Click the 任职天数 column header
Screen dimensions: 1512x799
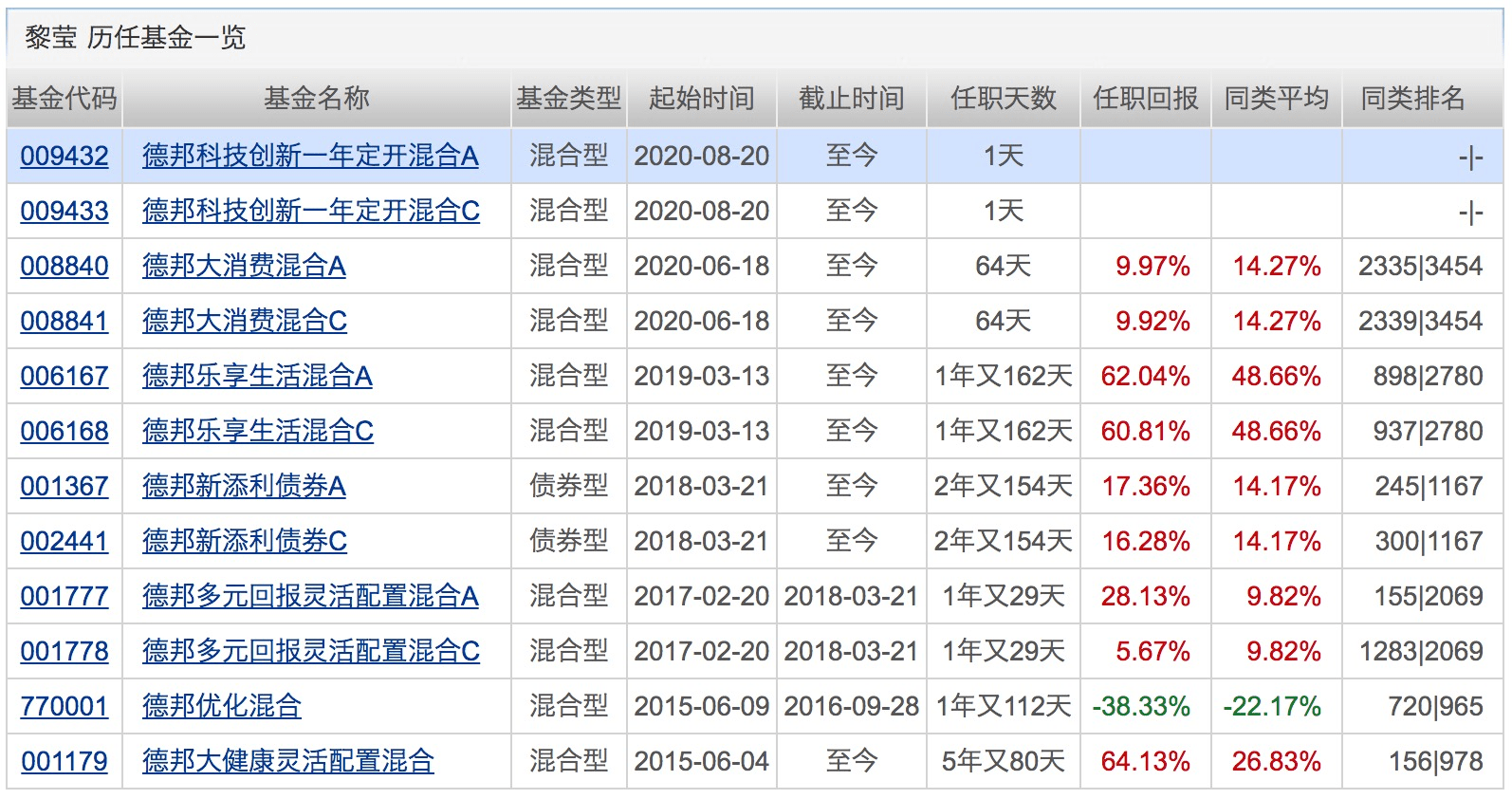[x=1004, y=99]
